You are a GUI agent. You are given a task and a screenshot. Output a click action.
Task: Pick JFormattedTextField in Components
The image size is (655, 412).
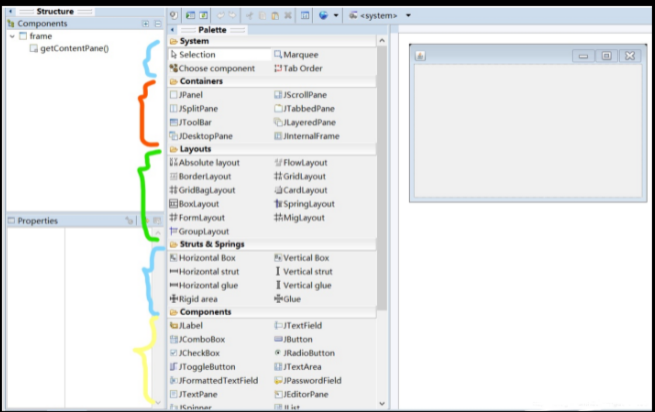click(214, 381)
